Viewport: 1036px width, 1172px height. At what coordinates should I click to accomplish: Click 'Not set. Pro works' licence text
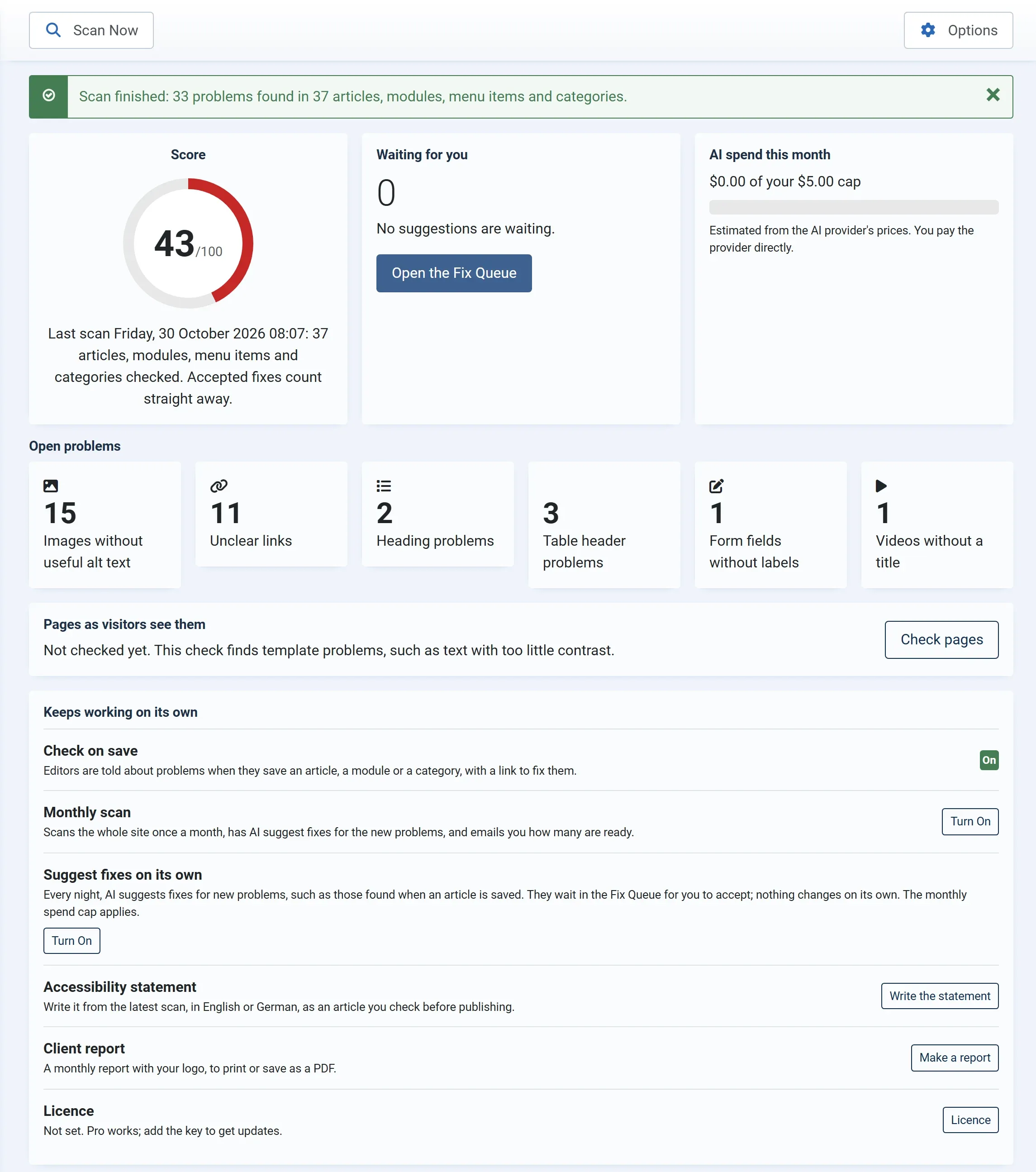[x=162, y=1131]
